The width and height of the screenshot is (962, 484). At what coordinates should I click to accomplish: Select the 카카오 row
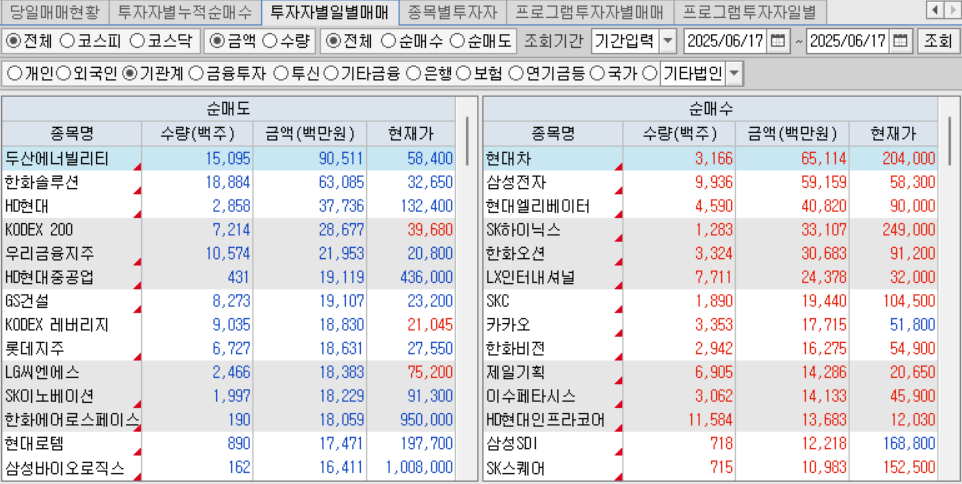pos(710,325)
